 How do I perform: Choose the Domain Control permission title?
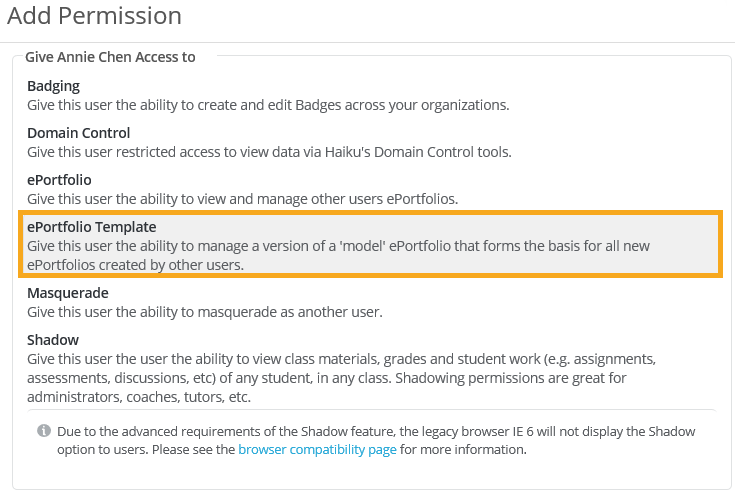click(79, 133)
